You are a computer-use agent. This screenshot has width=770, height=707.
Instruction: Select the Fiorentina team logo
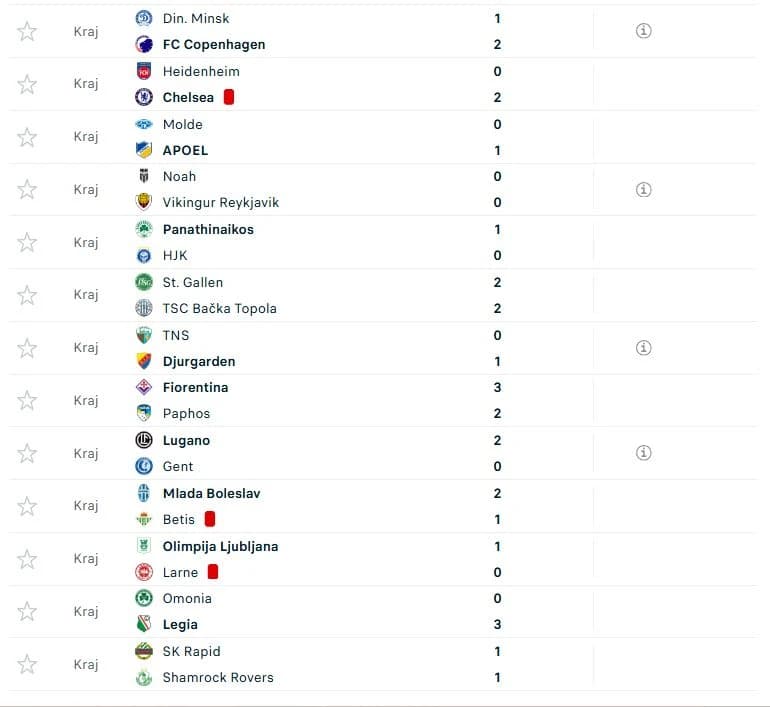[144, 387]
